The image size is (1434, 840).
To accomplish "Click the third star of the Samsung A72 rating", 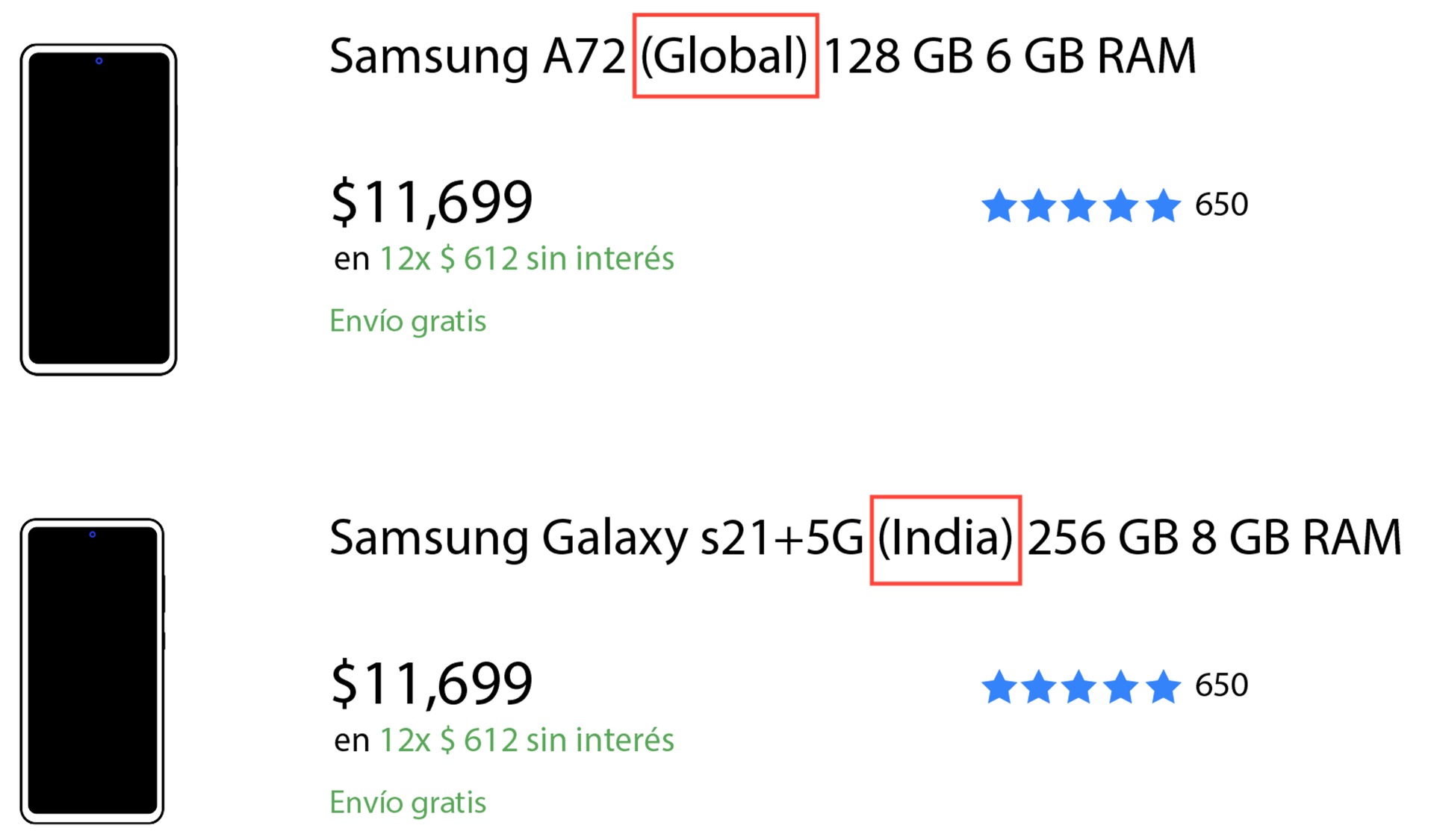I will coord(1079,205).
